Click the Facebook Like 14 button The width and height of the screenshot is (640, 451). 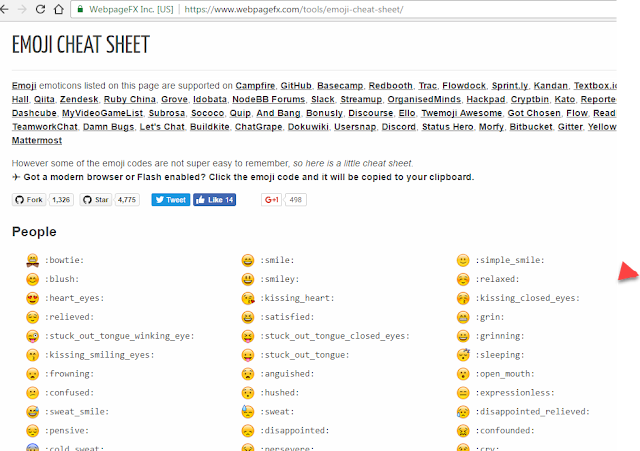click(215, 200)
